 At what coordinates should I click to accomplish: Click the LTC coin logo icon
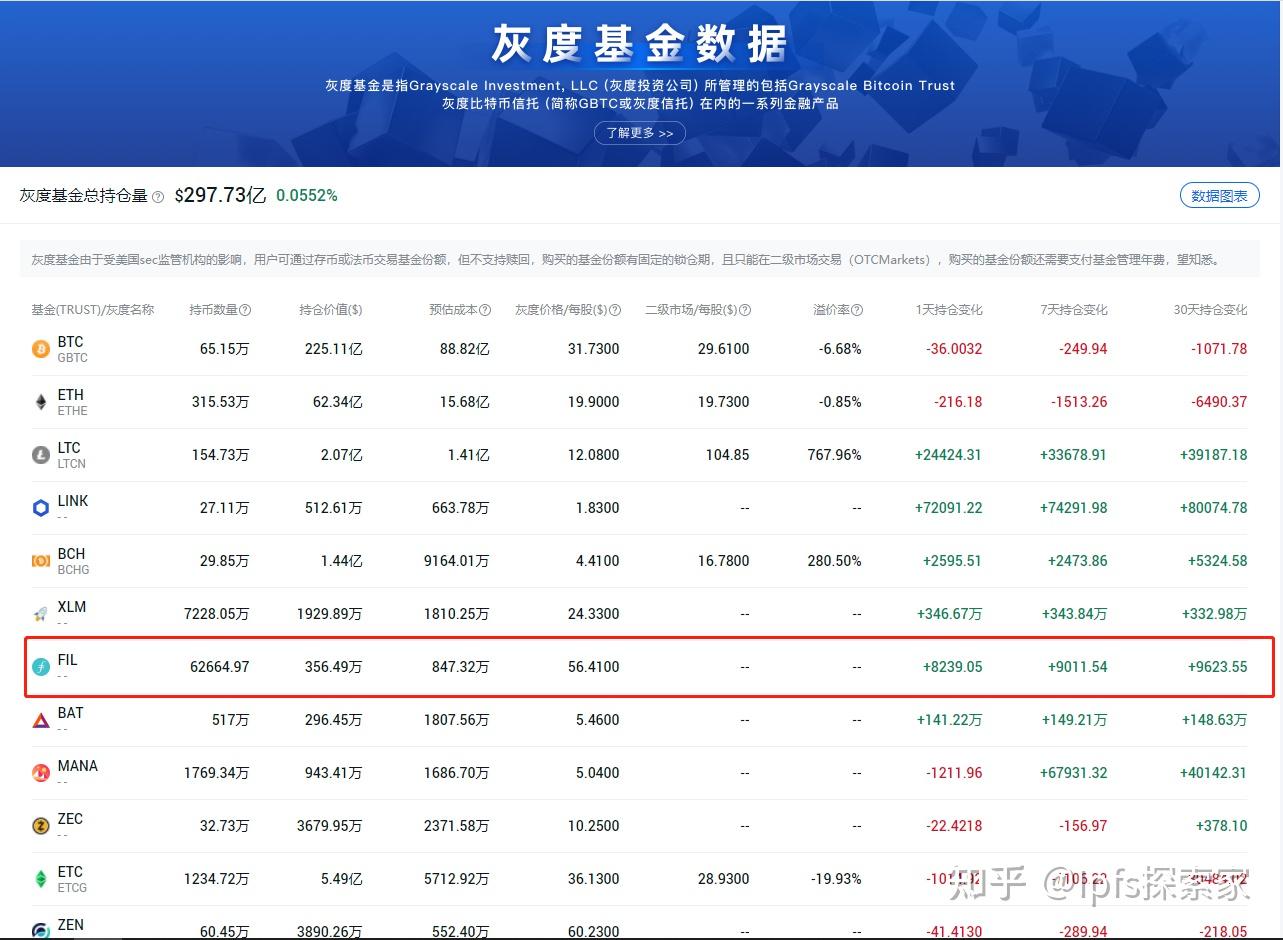coord(40,455)
